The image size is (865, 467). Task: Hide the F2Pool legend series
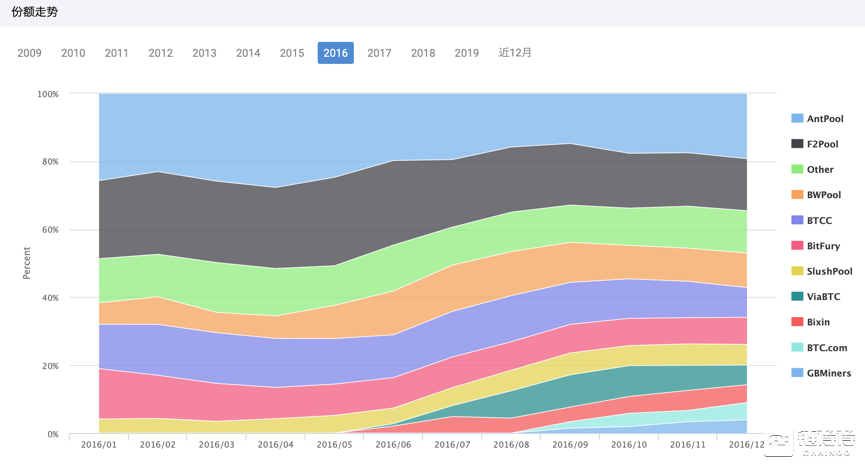(x=822, y=144)
